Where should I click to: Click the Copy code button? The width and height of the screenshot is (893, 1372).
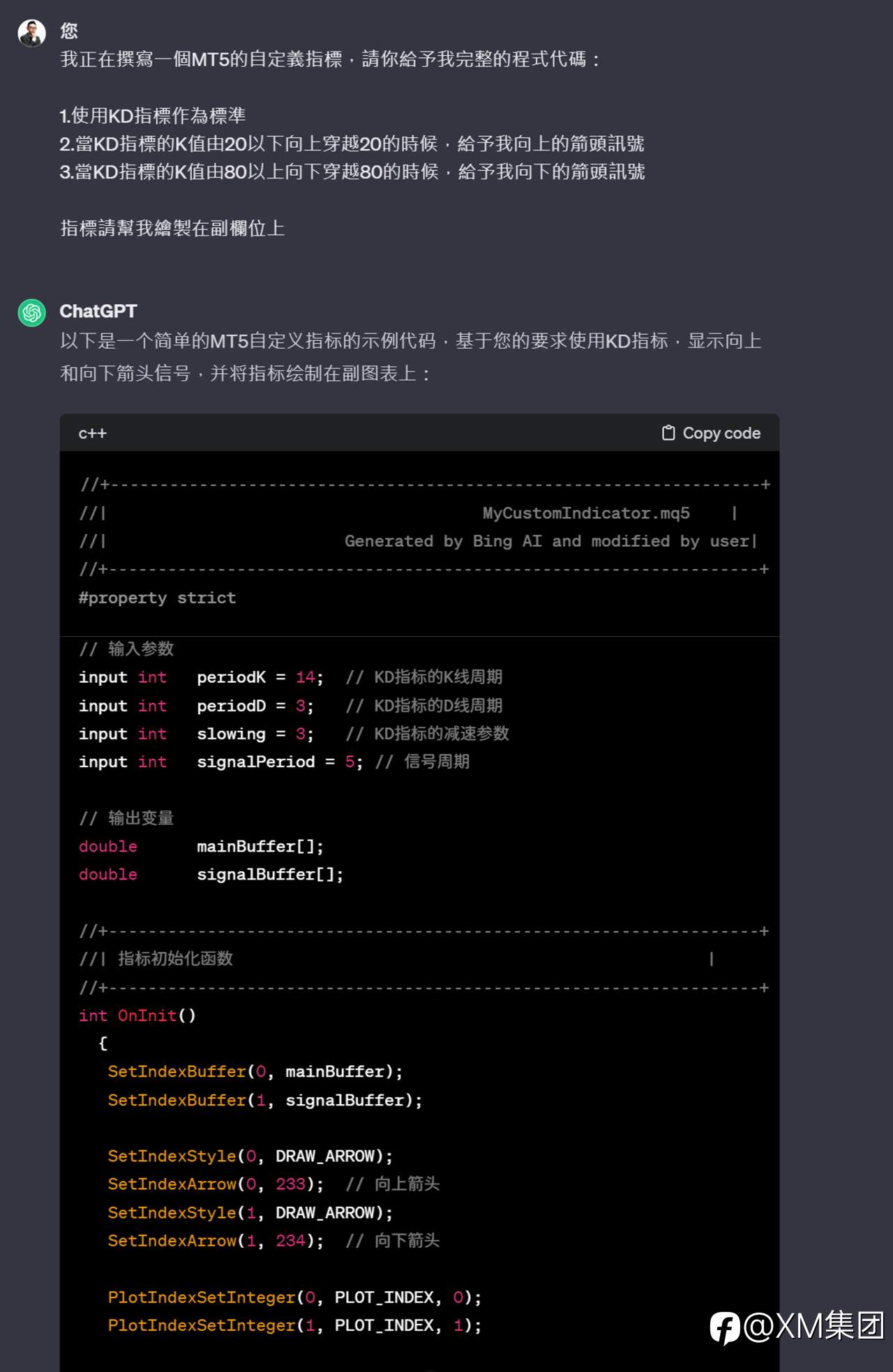711,433
